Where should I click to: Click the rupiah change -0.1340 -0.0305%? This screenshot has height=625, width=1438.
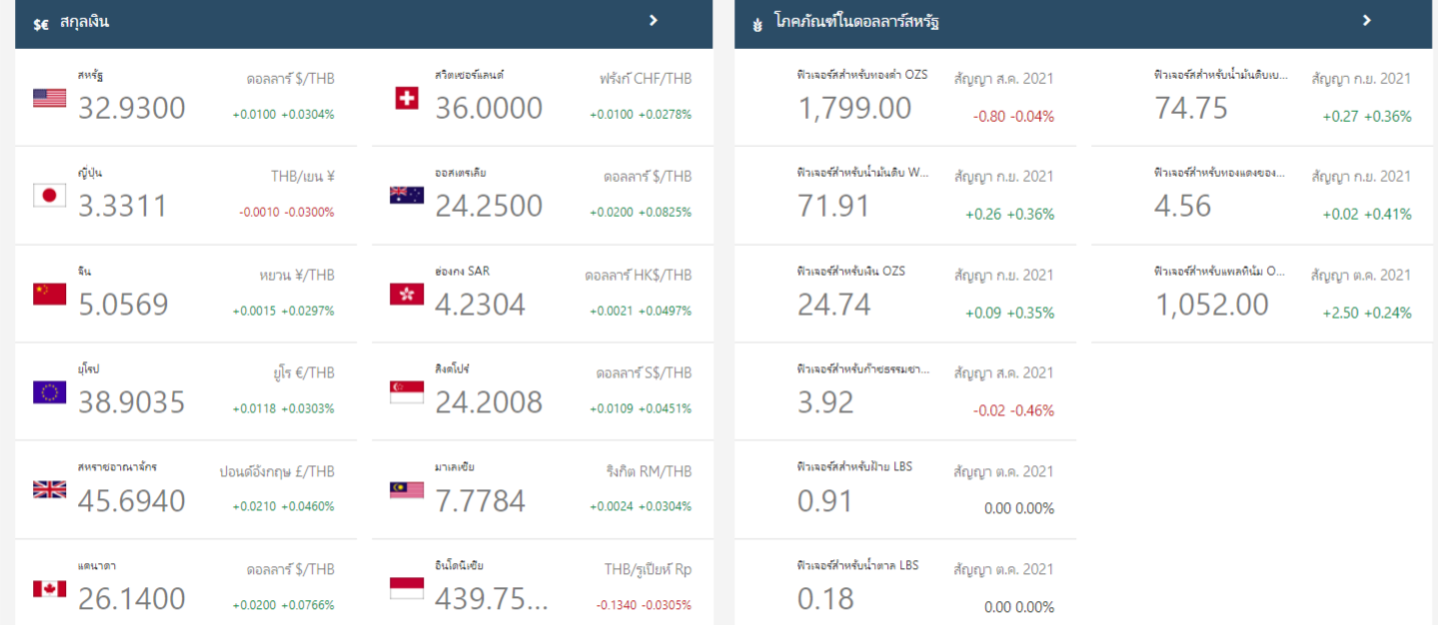click(643, 605)
